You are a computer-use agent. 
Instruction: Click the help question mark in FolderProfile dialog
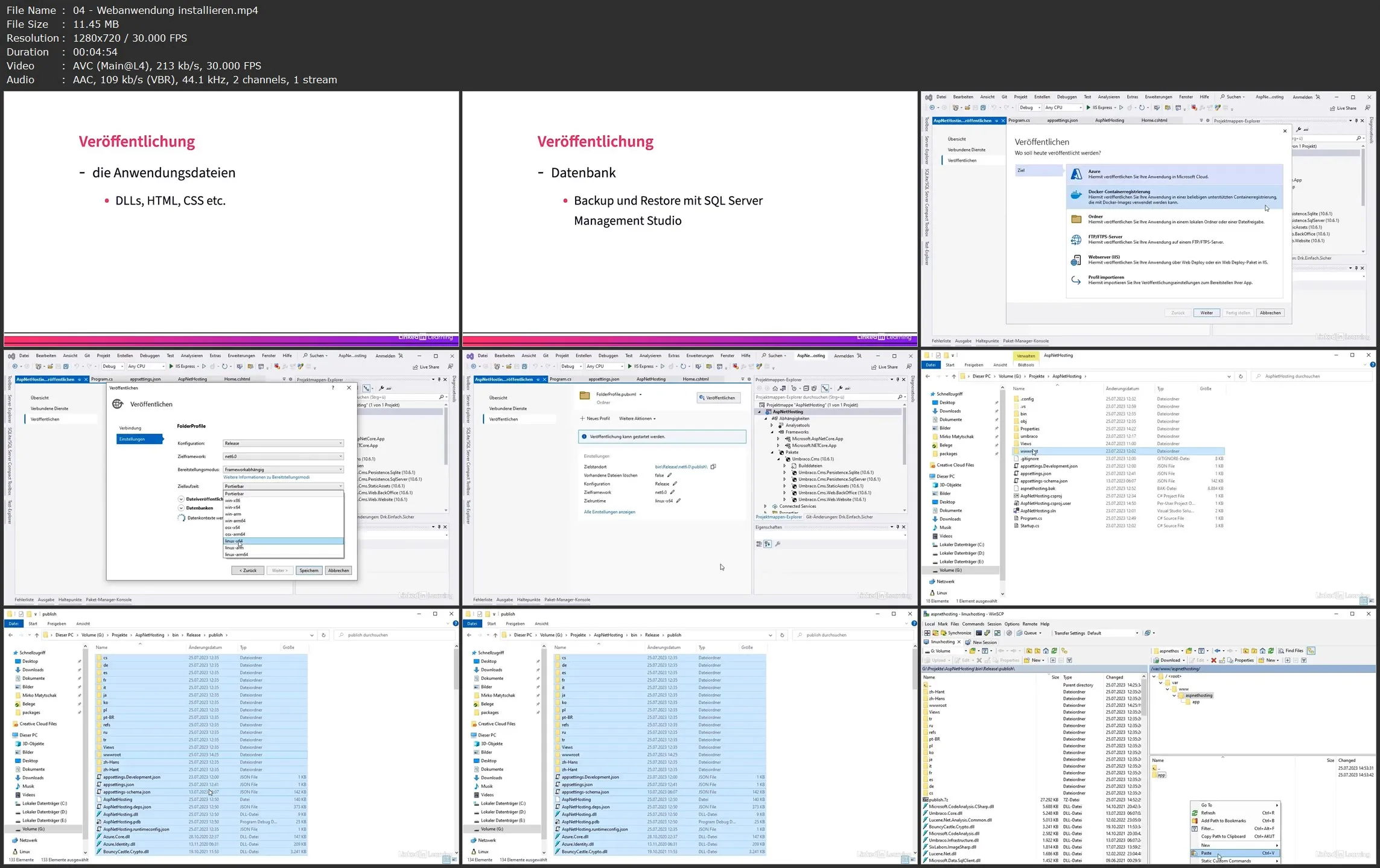pyautogui.click(x=333, y=388)
